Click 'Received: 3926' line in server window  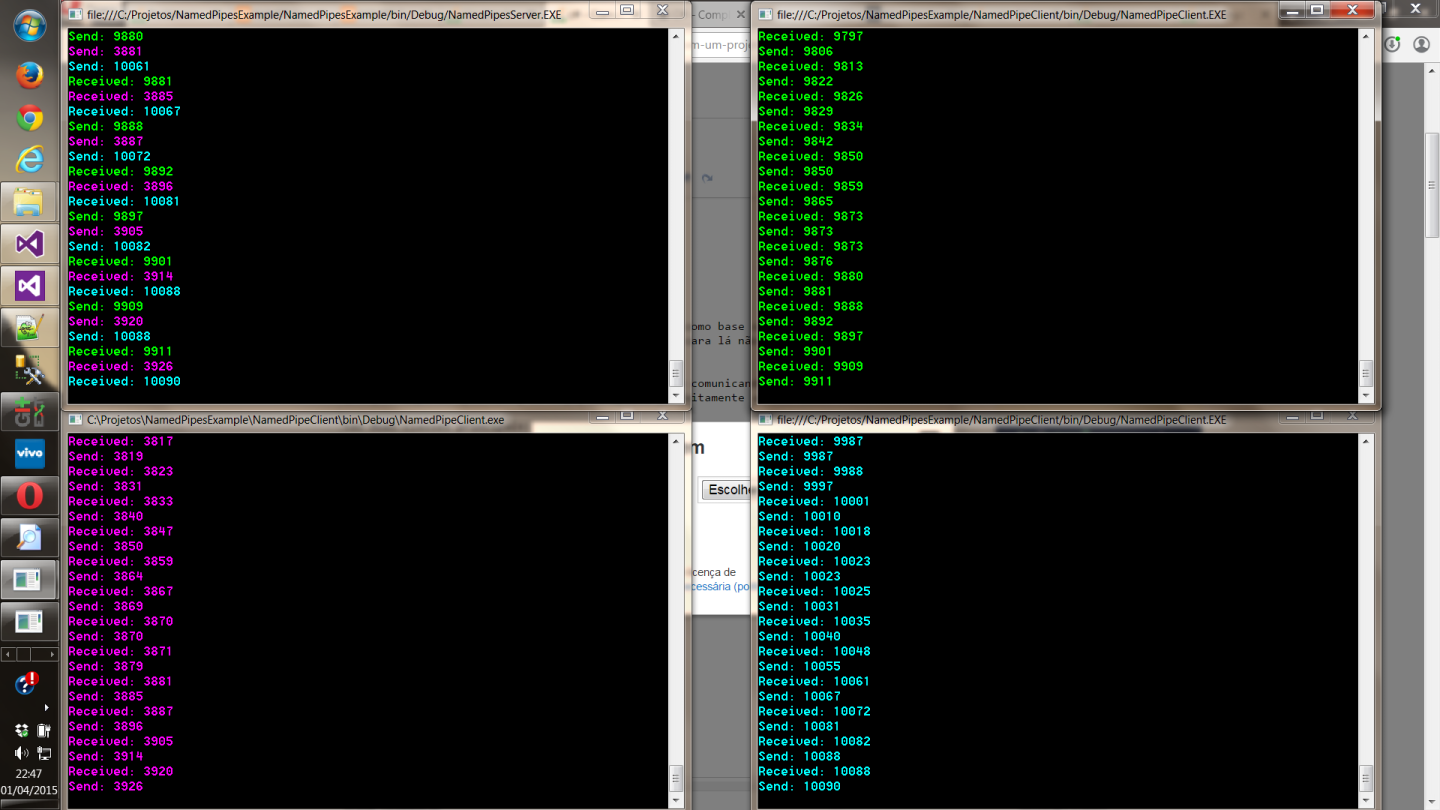coord(121,366)
